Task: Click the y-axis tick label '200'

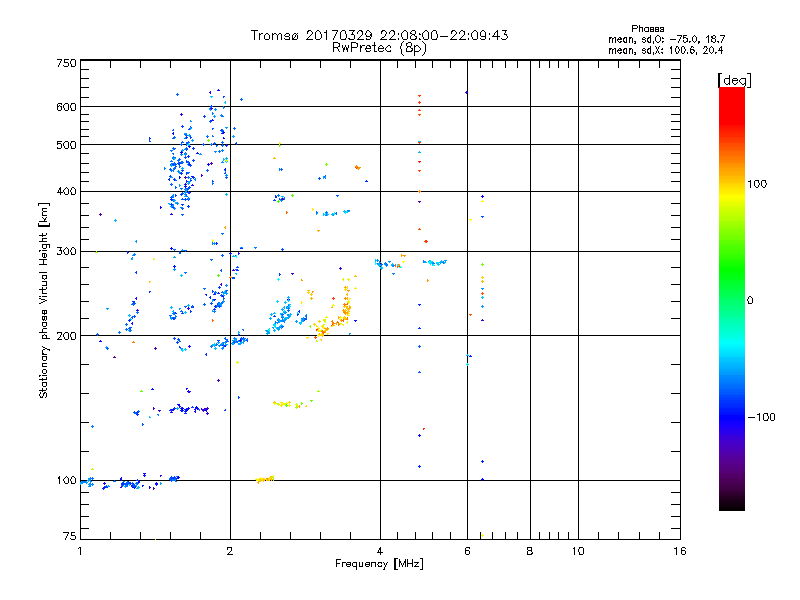Action: 66,336
